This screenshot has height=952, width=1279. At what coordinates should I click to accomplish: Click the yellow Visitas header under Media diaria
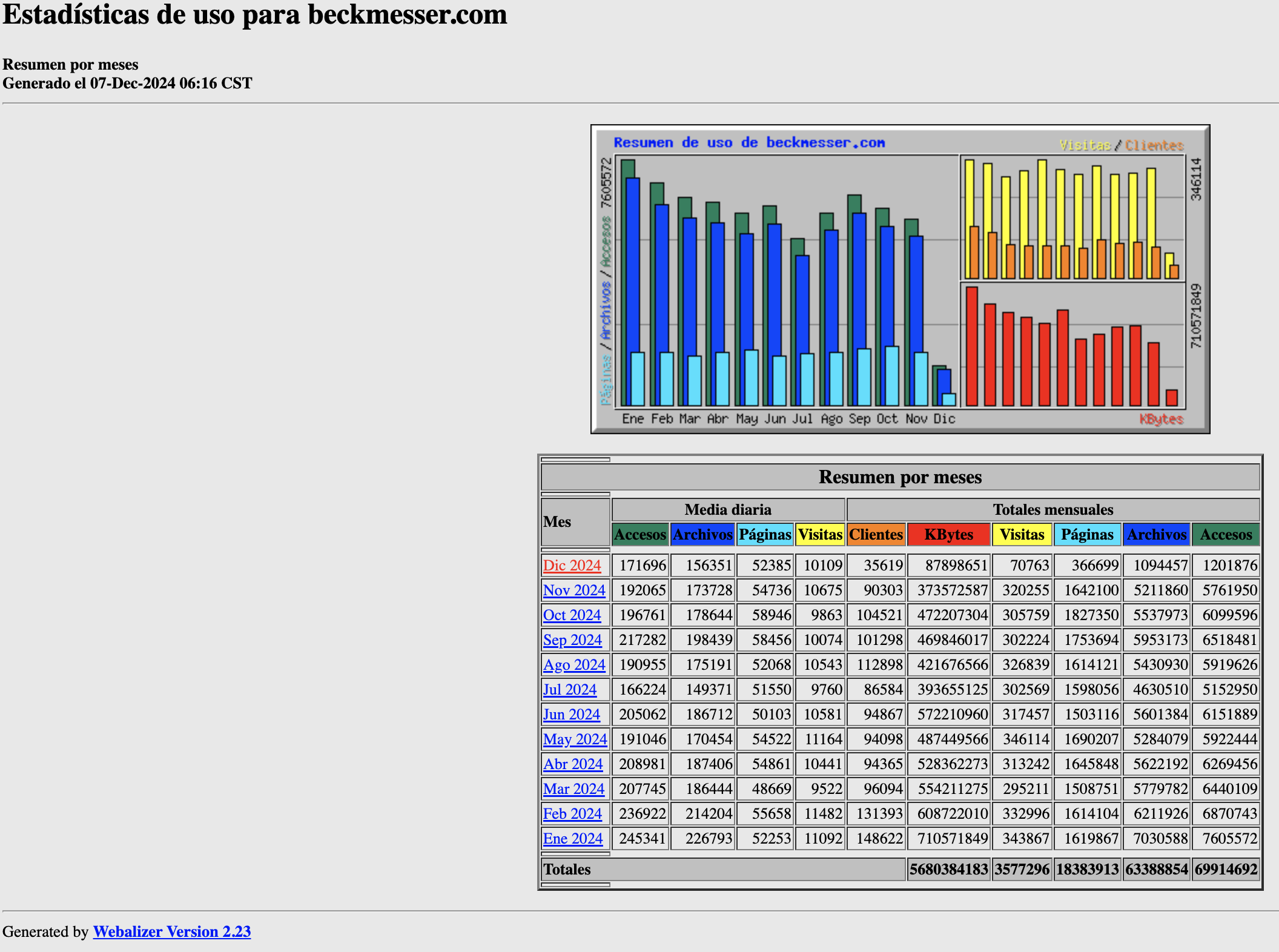(x=820, y=535)
